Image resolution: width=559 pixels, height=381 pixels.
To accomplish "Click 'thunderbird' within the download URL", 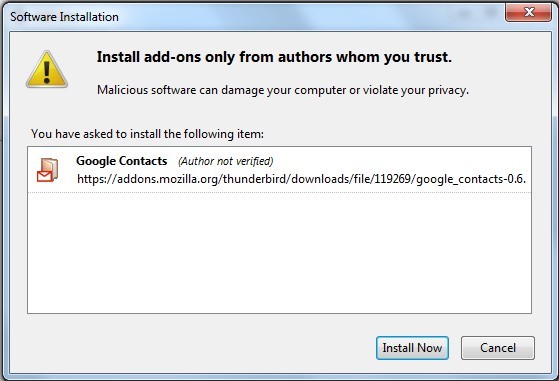I will coord(255,179).
